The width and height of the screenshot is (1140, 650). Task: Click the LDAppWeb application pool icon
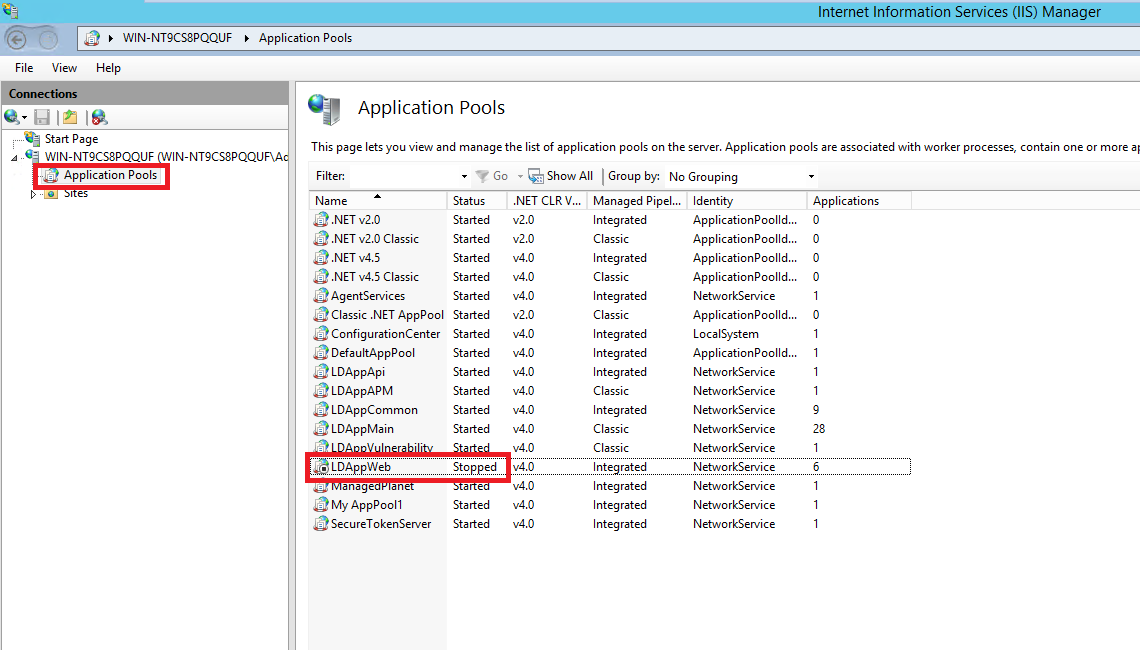[x=321, y=467]
